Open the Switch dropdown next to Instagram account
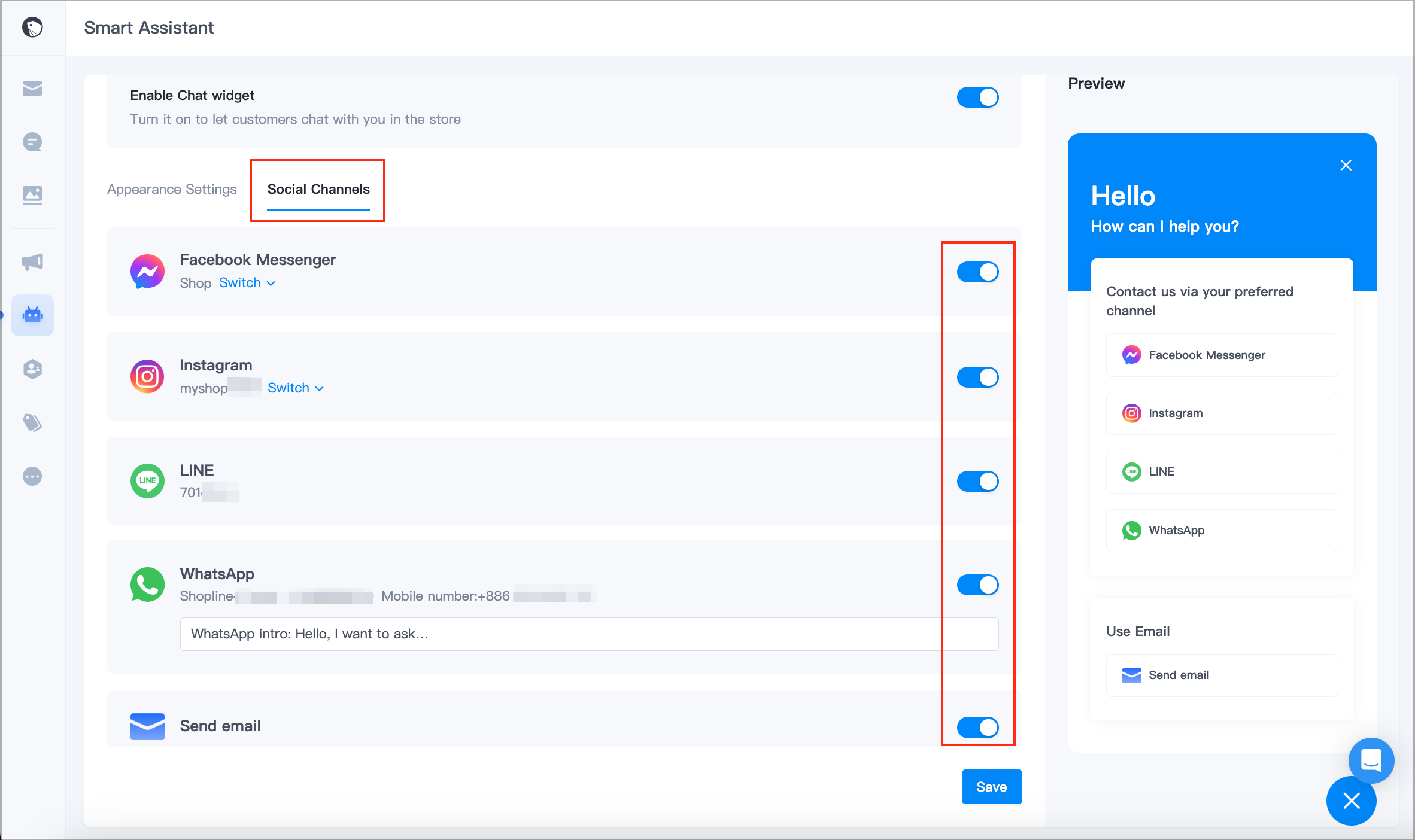The height and width of the screenshot is (840, 1415). click(294, 388)
